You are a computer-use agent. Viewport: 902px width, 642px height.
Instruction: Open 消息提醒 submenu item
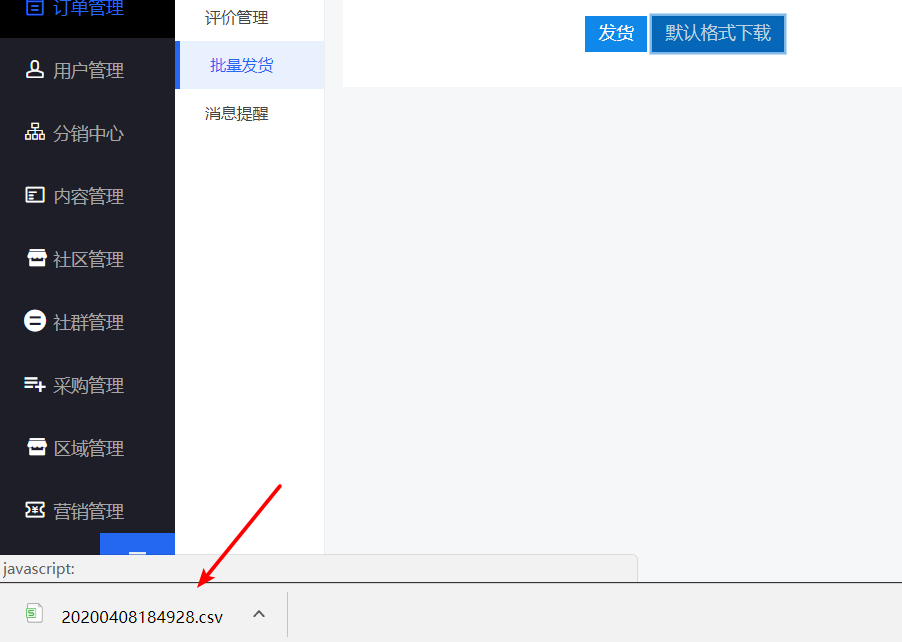click(x=236, y=113)
